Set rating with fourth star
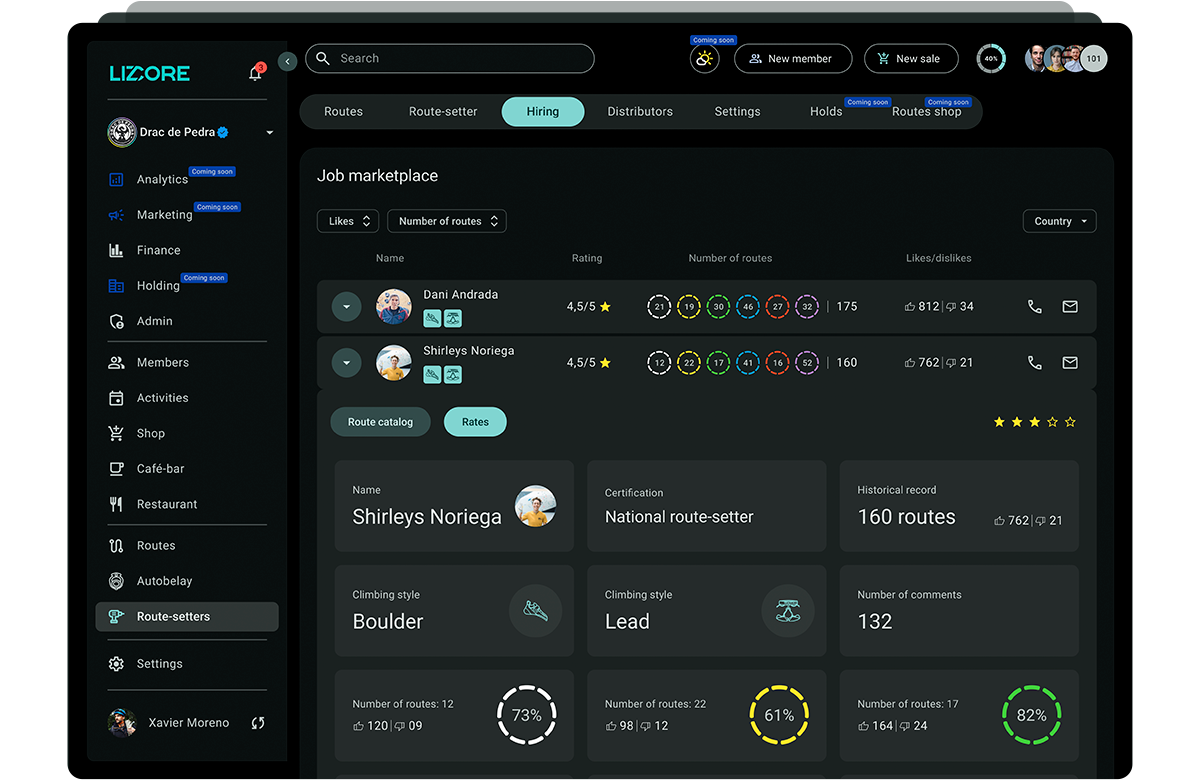The image size is (1200, 780). (1052, 422)
